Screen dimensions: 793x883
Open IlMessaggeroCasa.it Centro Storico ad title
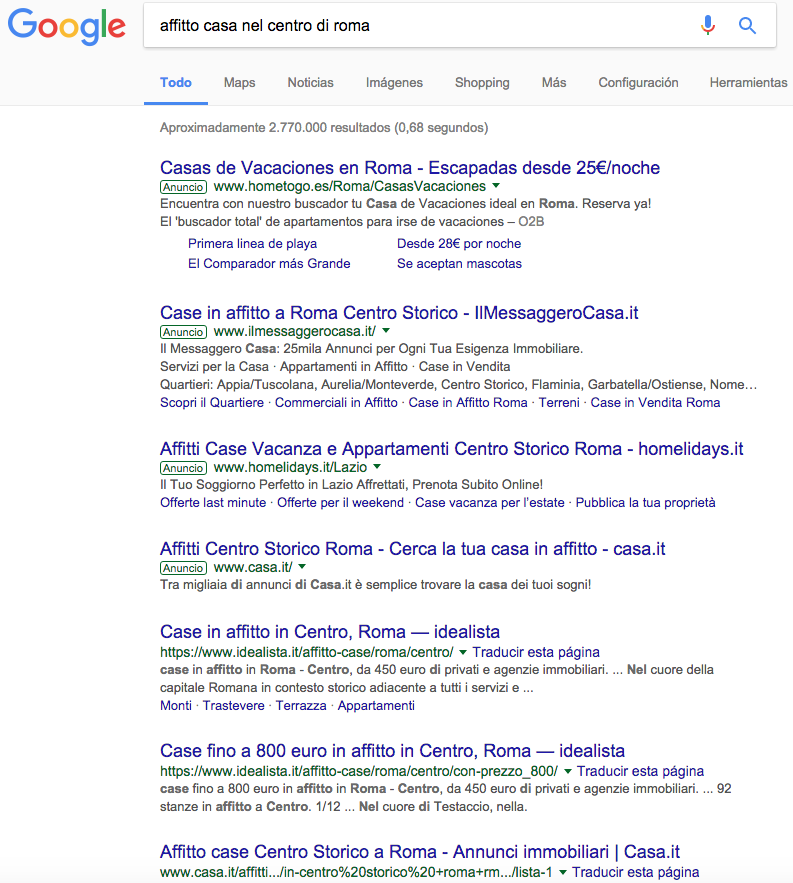(399, 313)
